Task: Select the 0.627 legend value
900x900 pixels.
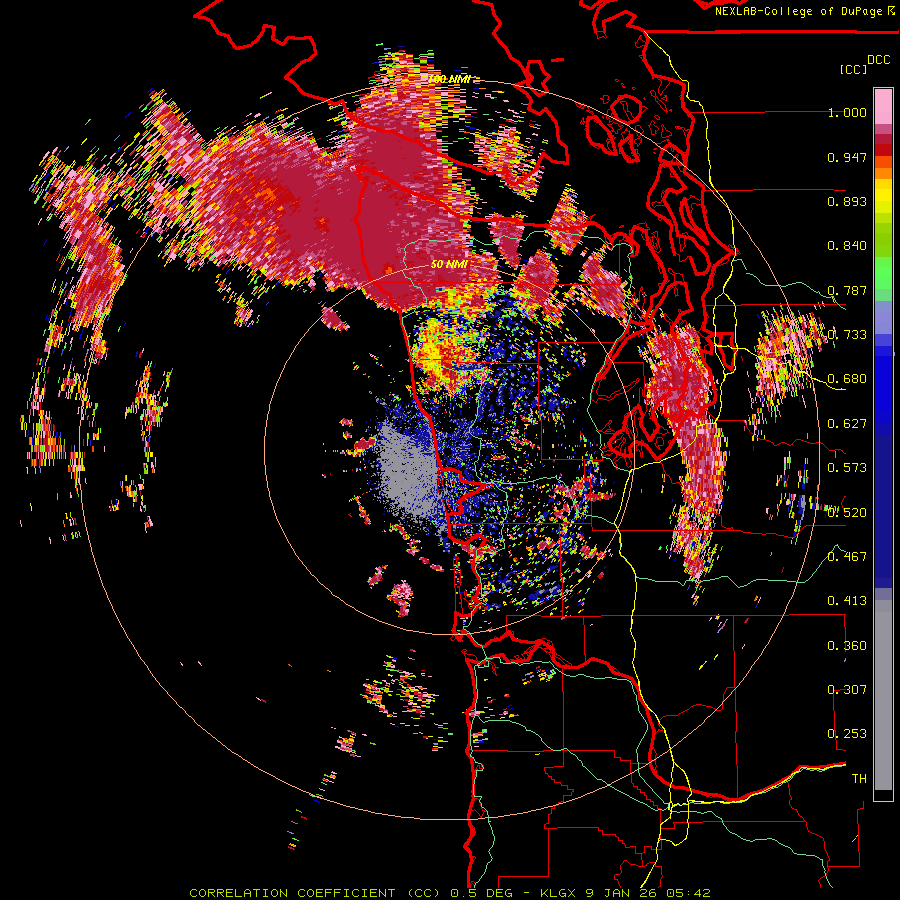Action: point(847,424)
